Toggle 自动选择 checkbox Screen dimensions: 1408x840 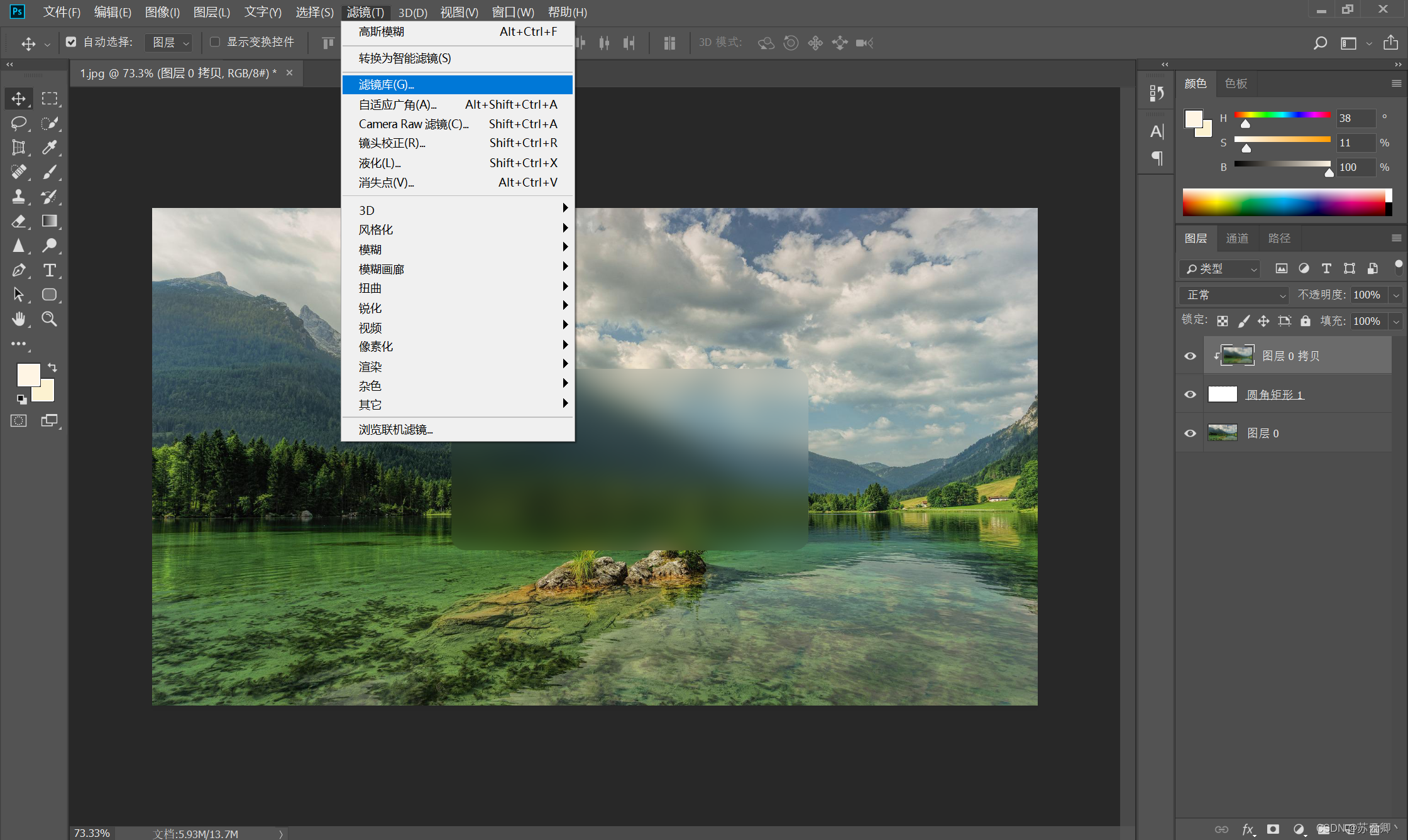pos(71,42)
